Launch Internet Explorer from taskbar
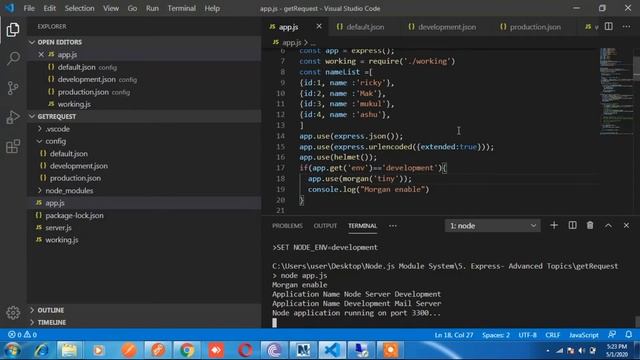 coord(41,350)
